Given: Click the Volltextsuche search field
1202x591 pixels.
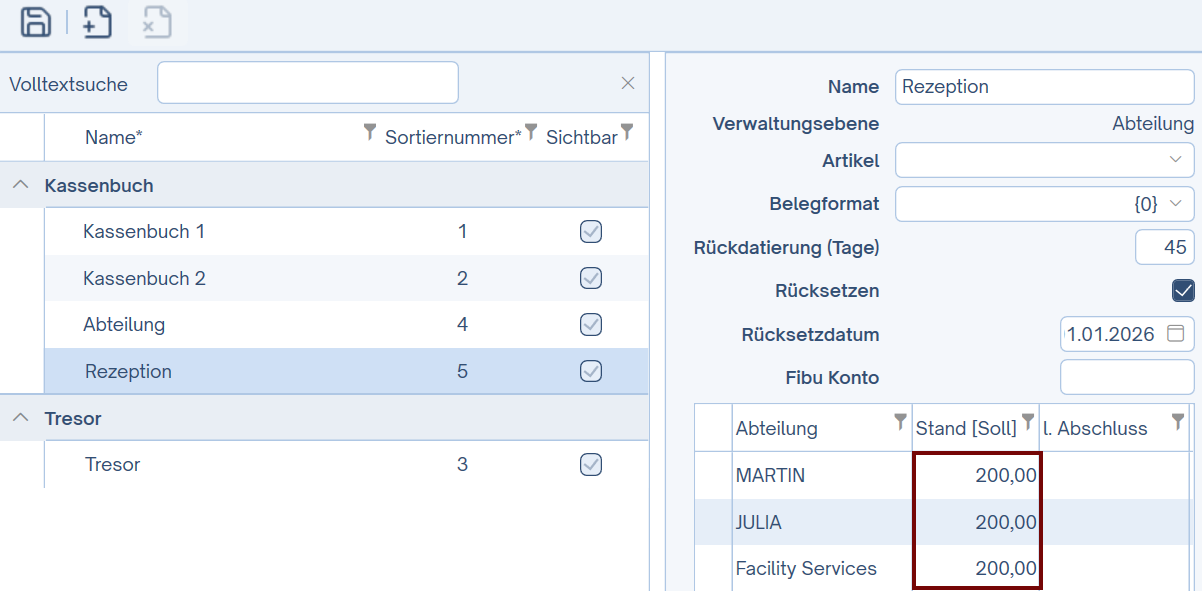Looking at the screenshot, I should [307, 83].
